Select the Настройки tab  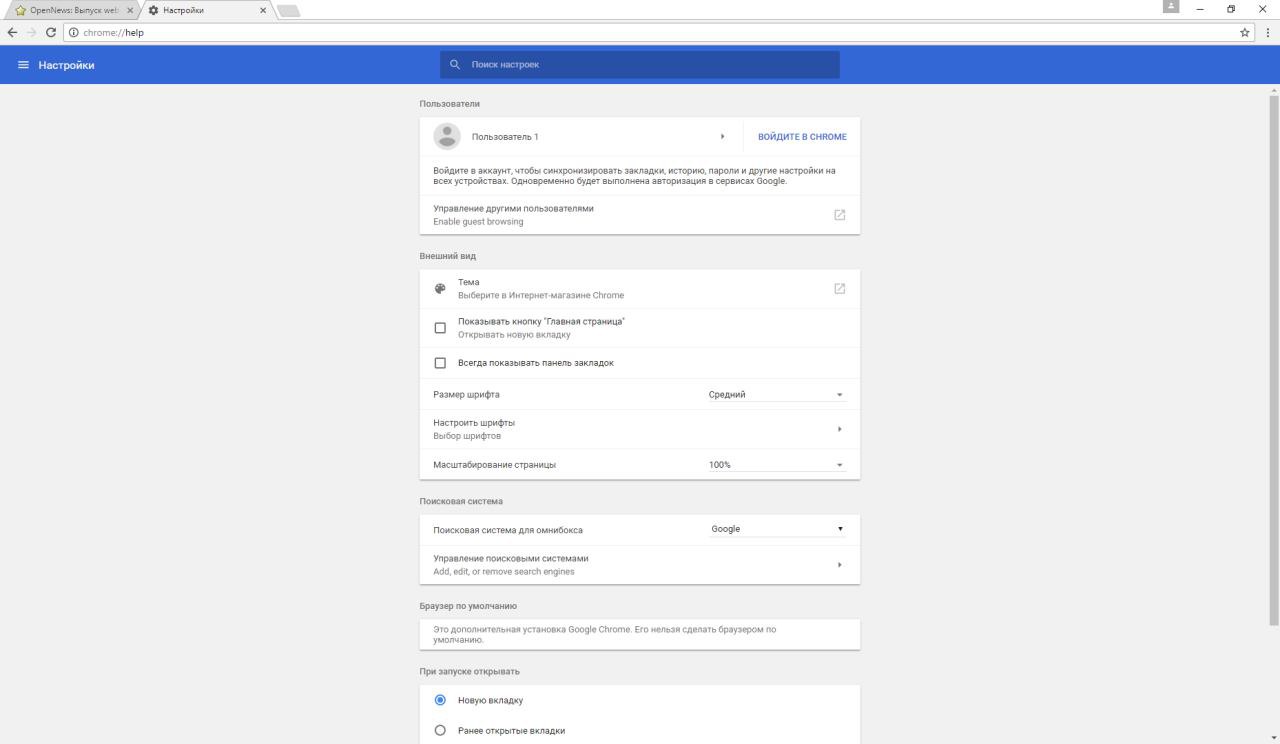(x=207, y=10)
